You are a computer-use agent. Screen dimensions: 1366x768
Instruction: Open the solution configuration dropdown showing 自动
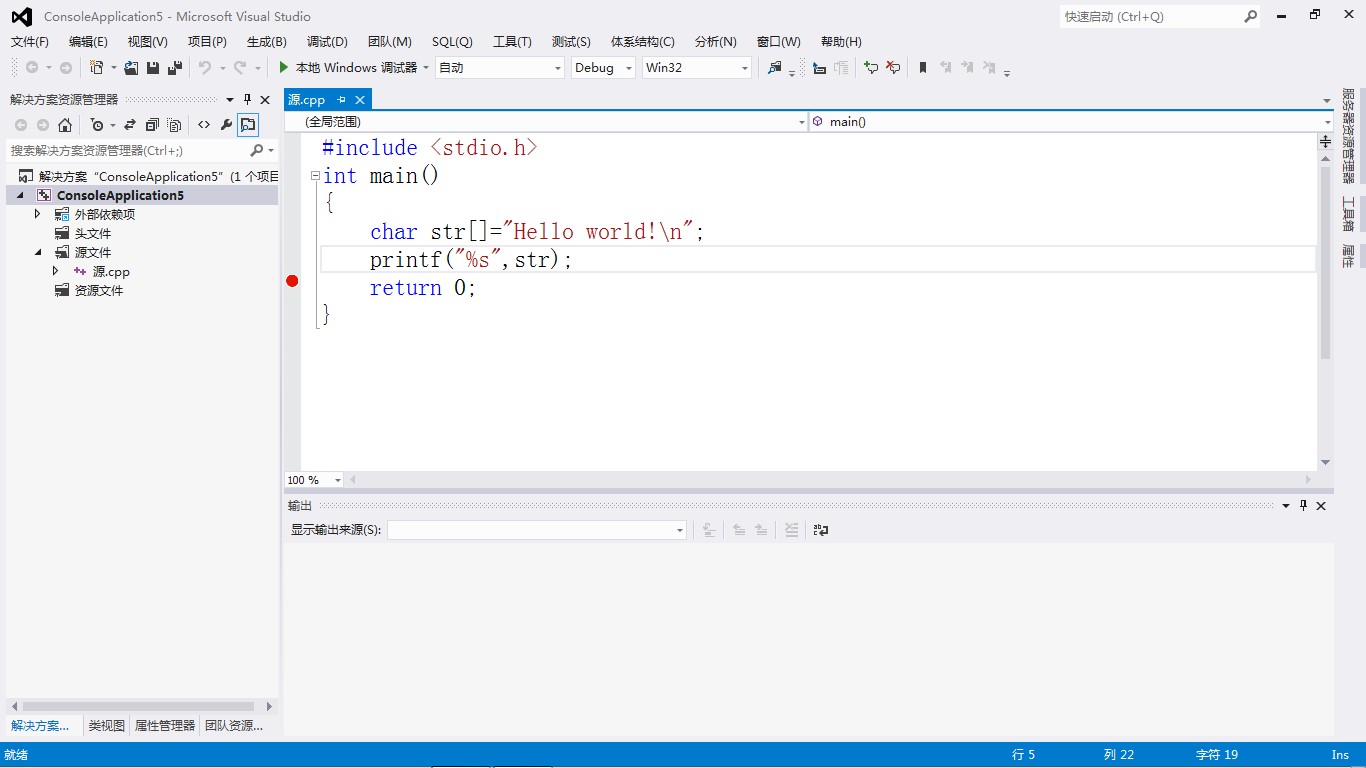click(500, 67)
